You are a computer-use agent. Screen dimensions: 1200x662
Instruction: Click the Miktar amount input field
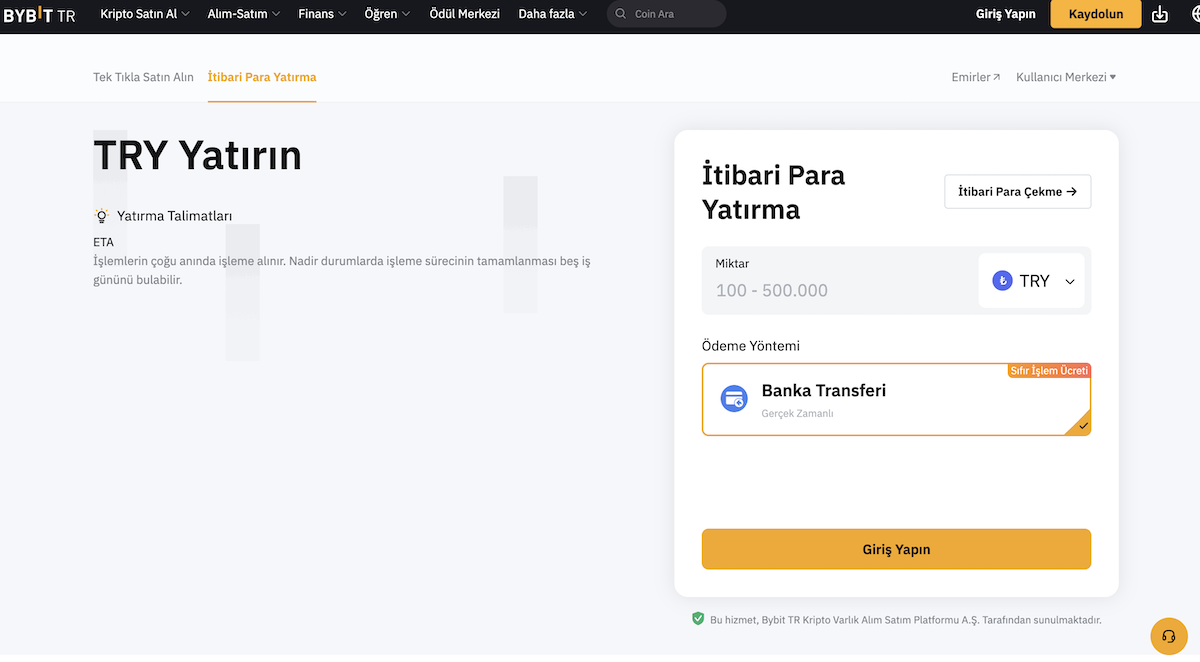click(840, 290)
